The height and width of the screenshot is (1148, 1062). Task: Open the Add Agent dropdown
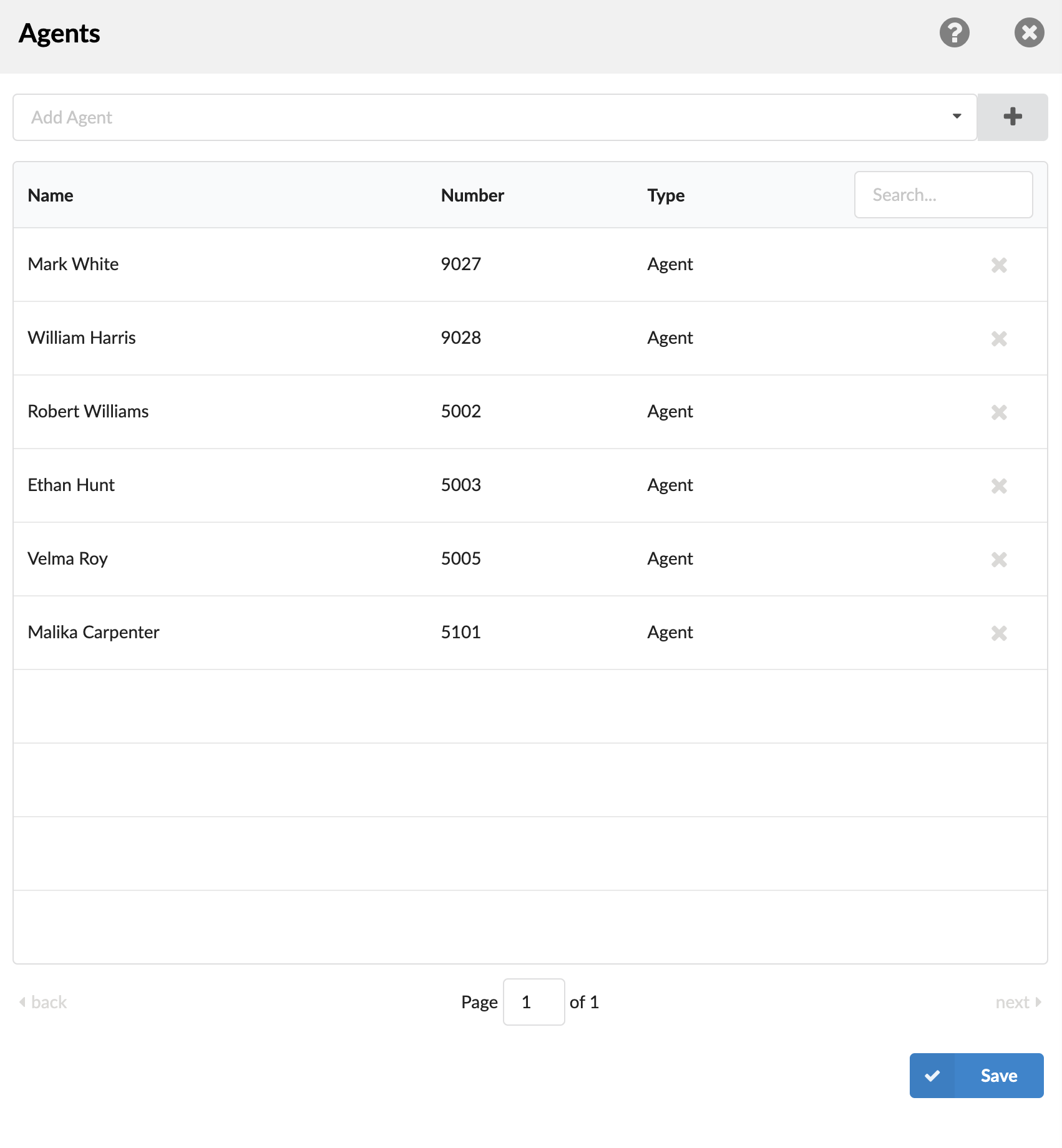coord(495,117)
